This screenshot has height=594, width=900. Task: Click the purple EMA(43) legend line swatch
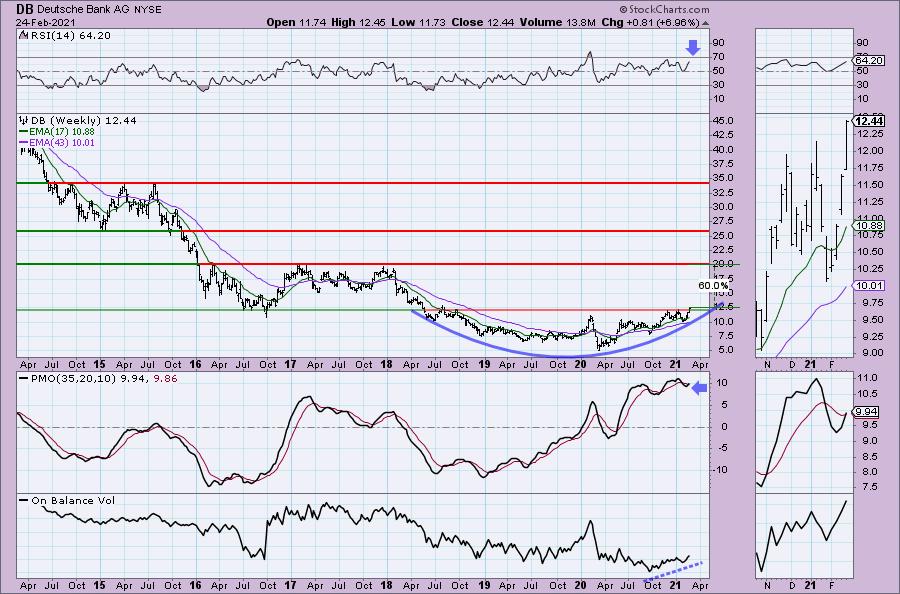(24, 142)
